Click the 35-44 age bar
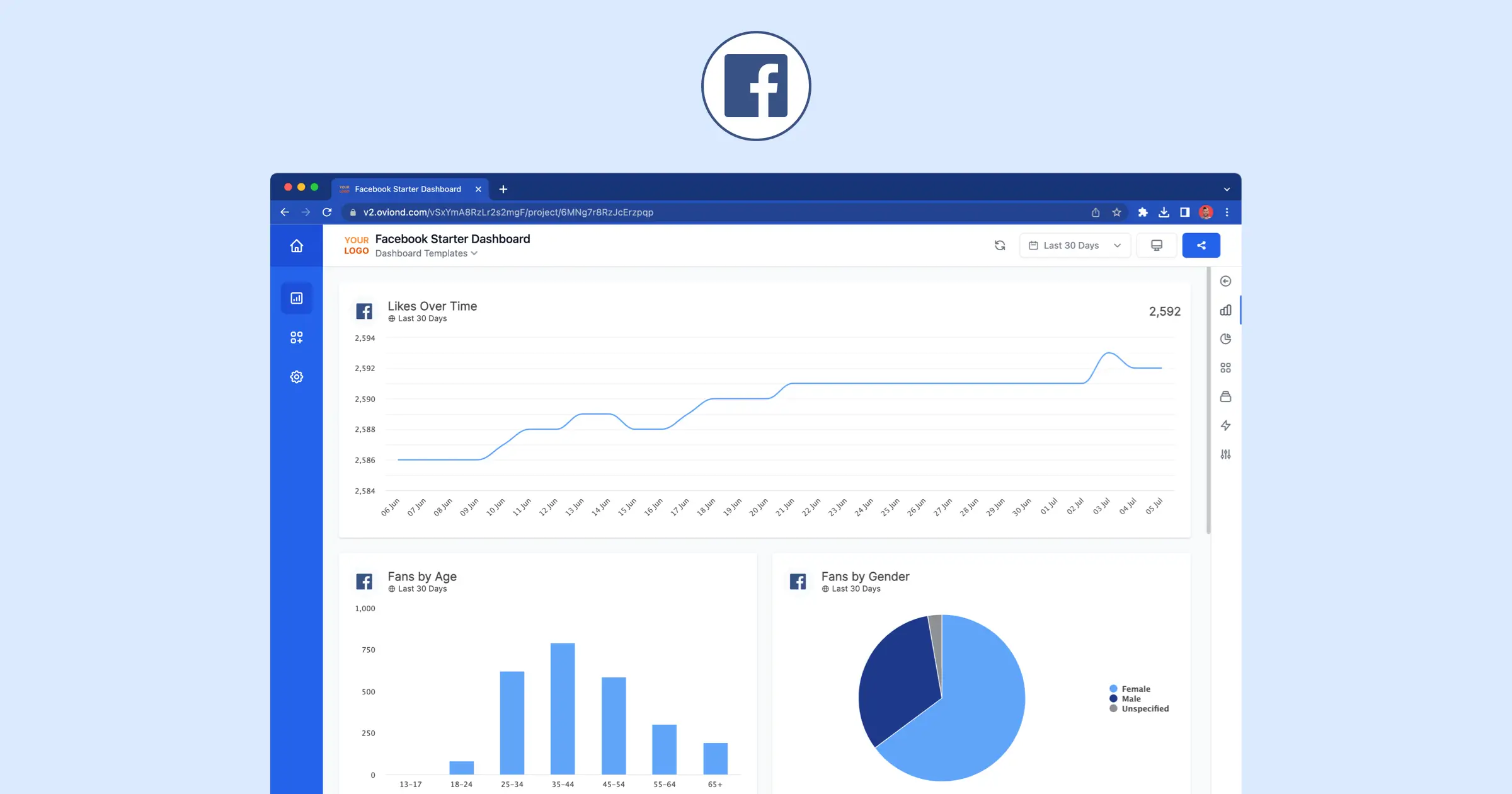The width and height of the screenshot is (1512, 794). pyautogui.click(x=563, y=708)
